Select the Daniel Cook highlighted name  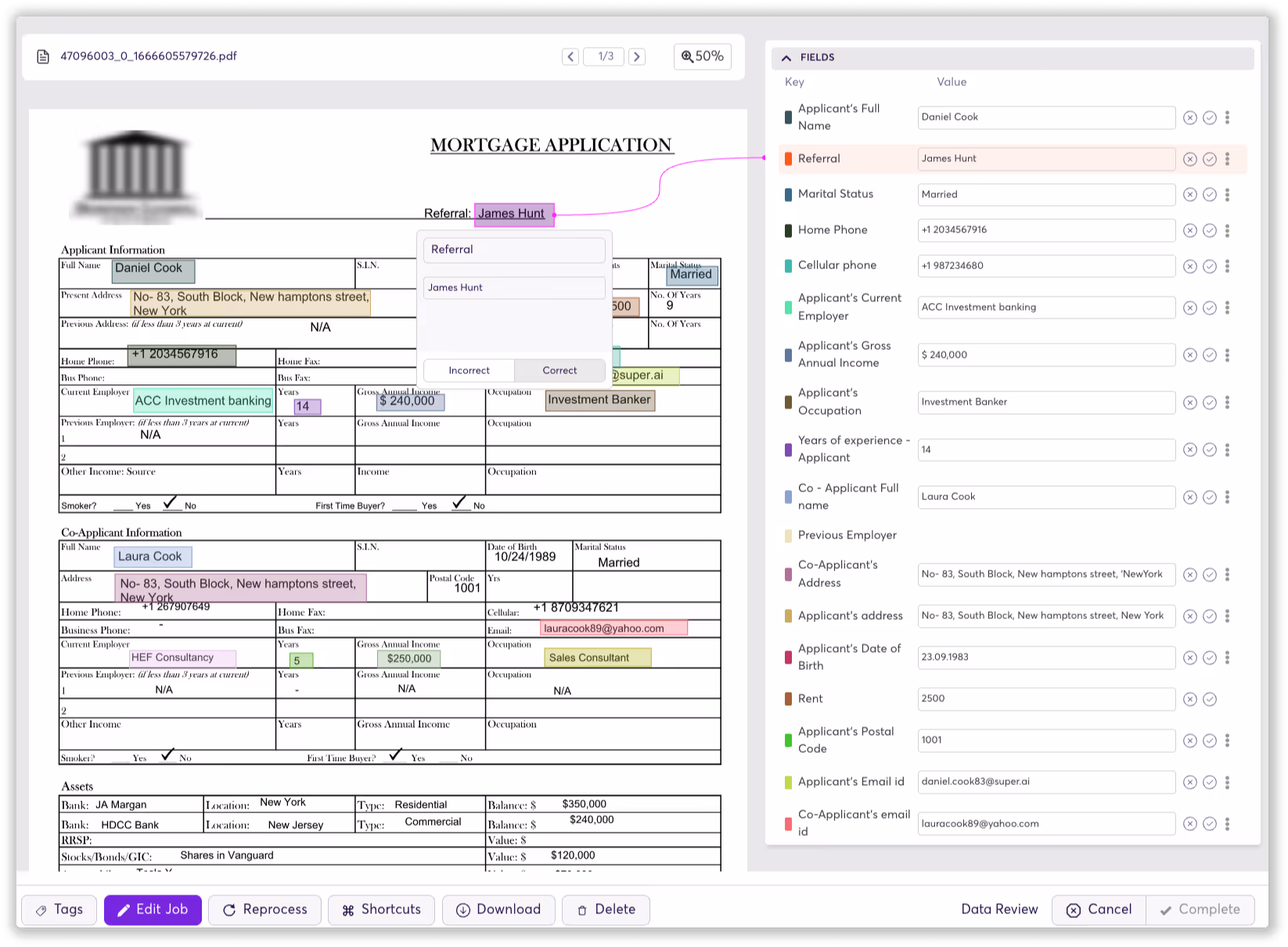point(153,271)
